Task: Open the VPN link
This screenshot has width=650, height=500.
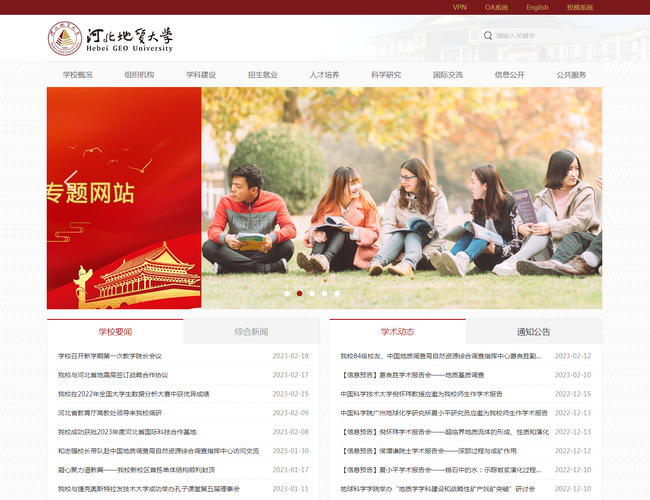Action: [x=460, y=7]
